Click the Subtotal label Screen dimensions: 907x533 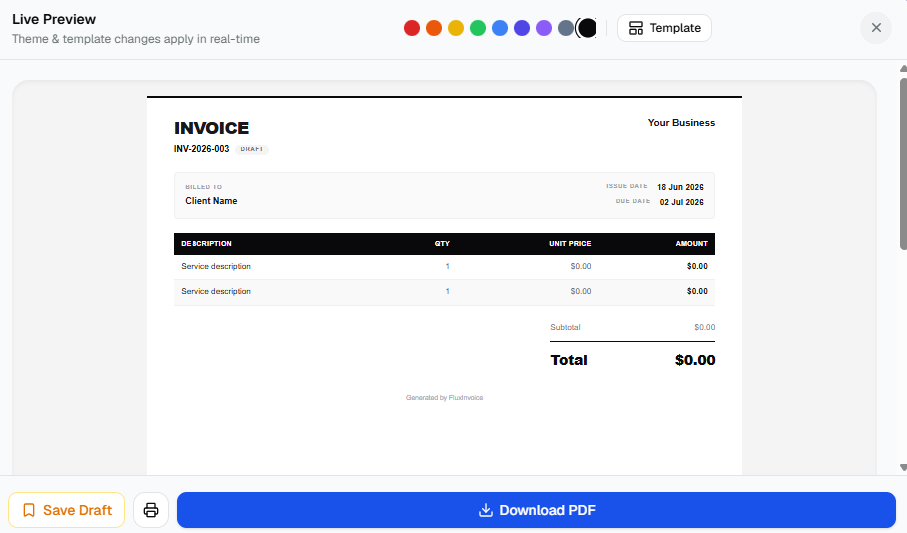pyautogui.click(x=565, y=327)
